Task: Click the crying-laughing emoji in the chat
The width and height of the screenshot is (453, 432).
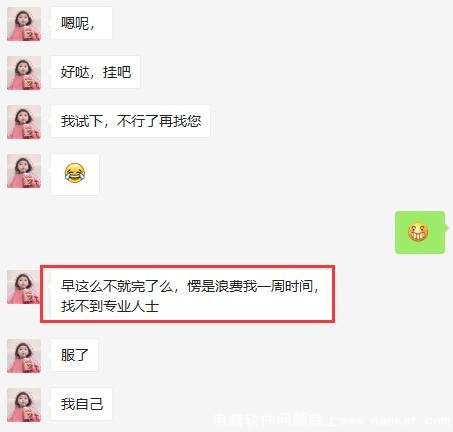Action: [x=75, y=173]
